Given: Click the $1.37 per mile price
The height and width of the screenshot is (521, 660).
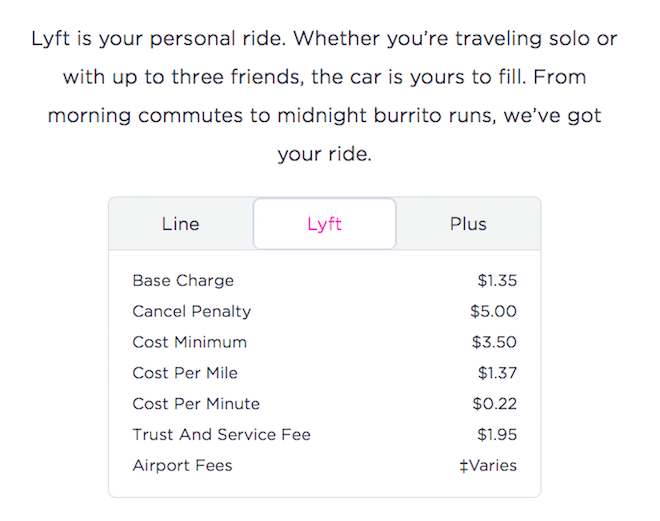Looking at the screenshot, I should [x=497, y=373].
